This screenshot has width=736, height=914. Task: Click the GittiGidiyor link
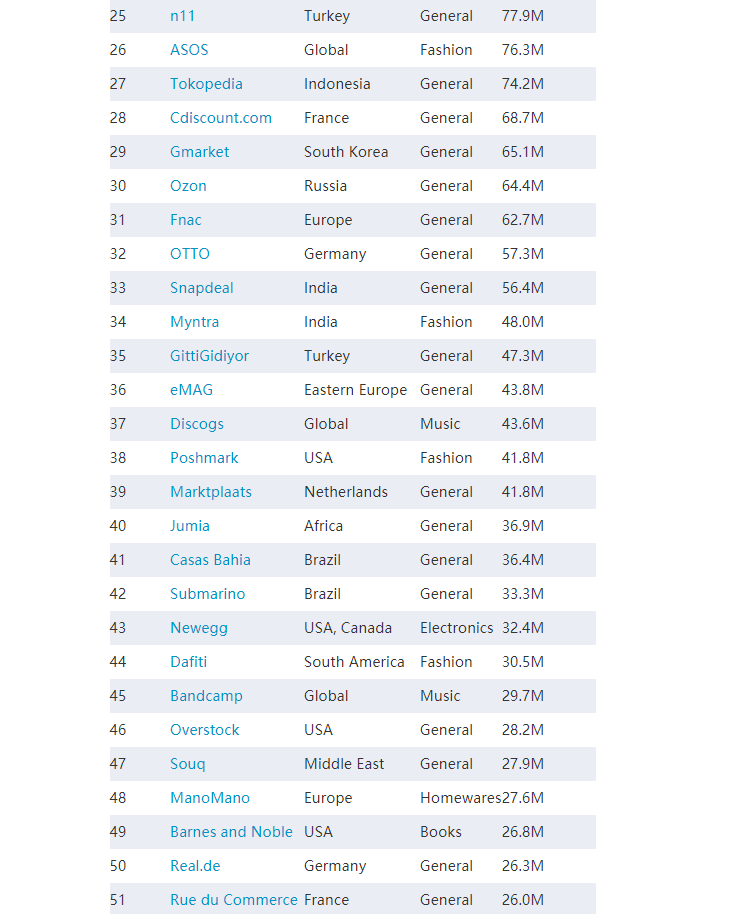click(x=209, y=356)
